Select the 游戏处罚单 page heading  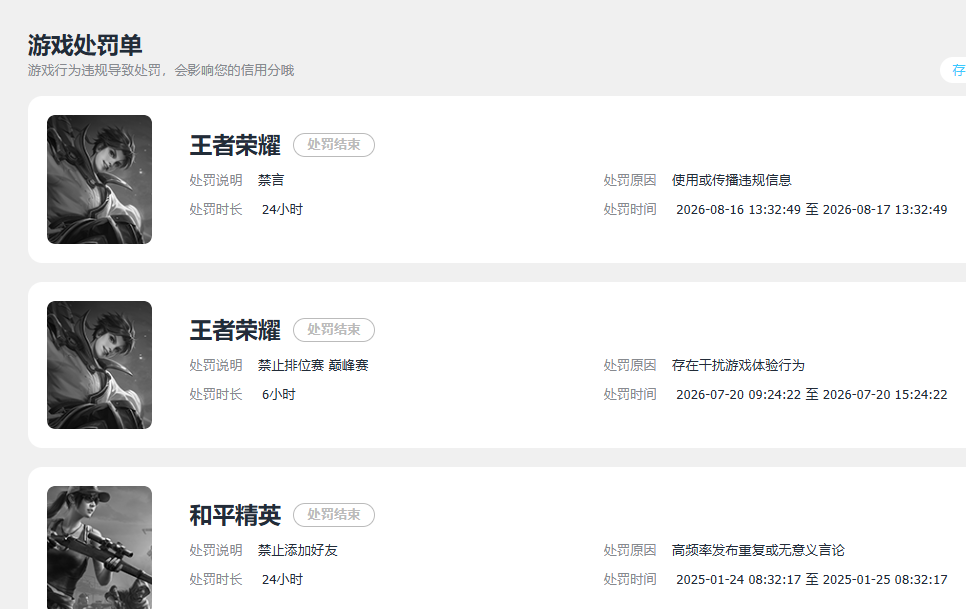point(85,46)
